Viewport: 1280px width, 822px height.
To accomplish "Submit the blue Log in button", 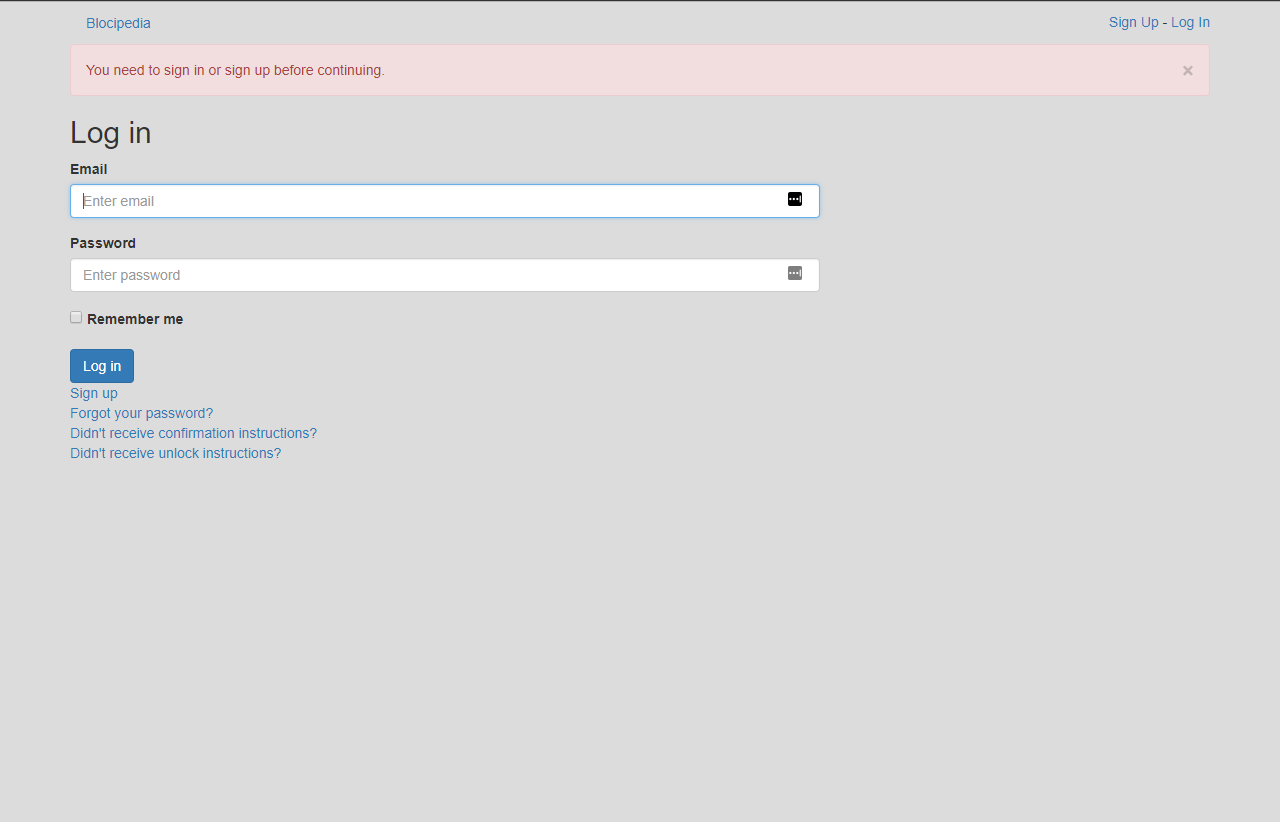I will (102, 366).
